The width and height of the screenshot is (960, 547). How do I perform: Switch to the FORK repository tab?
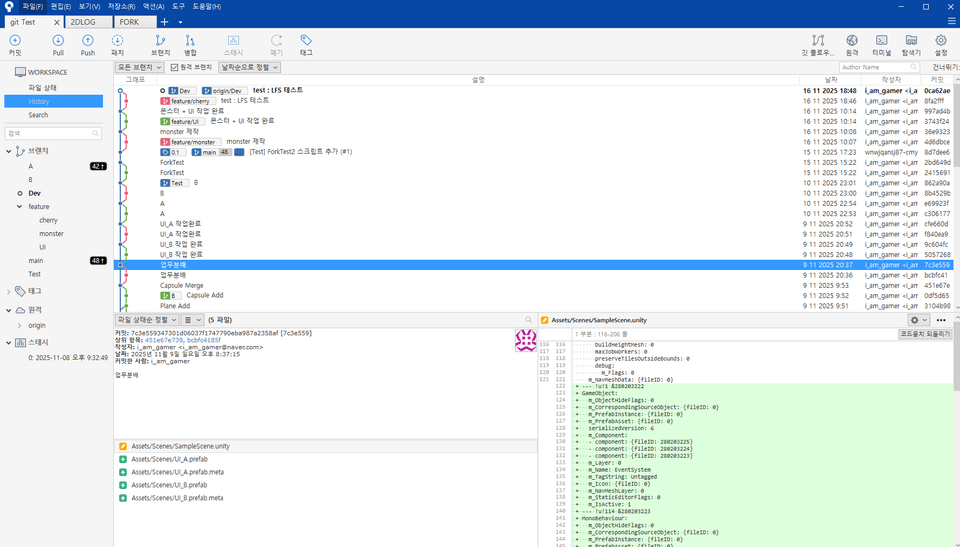click(x=135, y=22)
